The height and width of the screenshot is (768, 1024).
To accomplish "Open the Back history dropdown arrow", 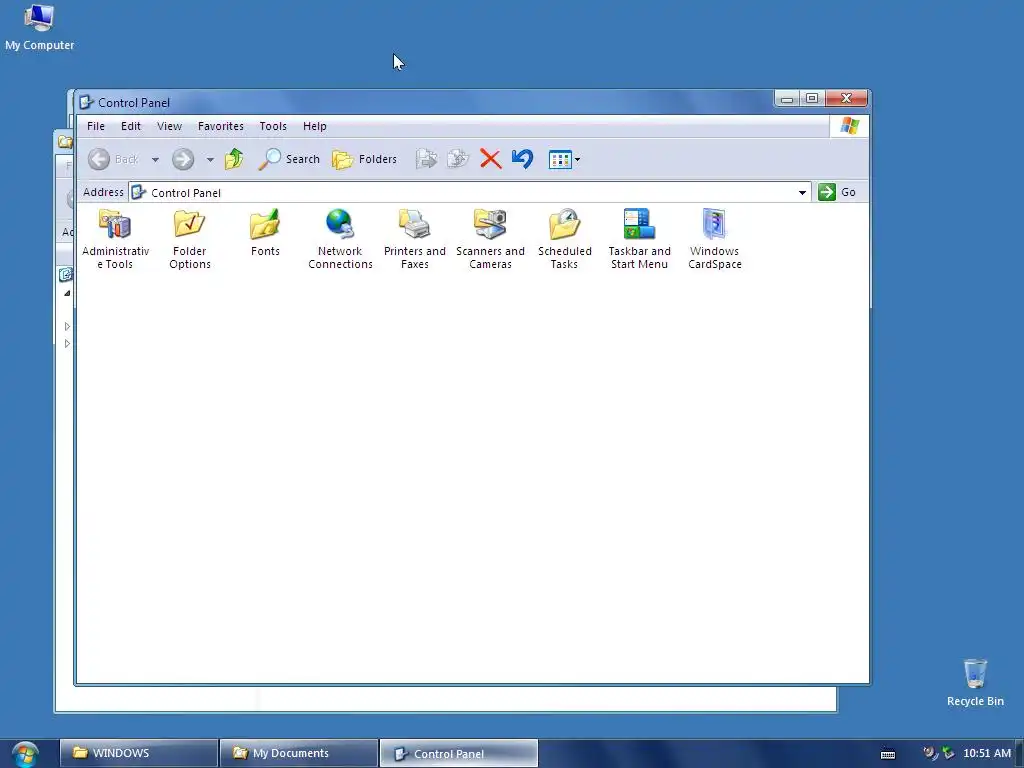I will point(155,159).
